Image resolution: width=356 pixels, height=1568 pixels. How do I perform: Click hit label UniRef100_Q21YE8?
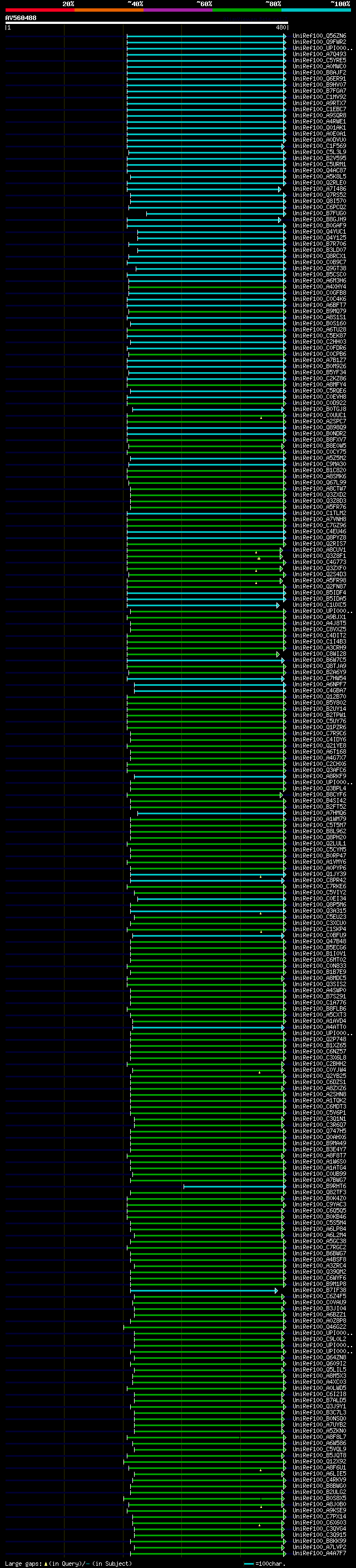click(x=319, y=746)
